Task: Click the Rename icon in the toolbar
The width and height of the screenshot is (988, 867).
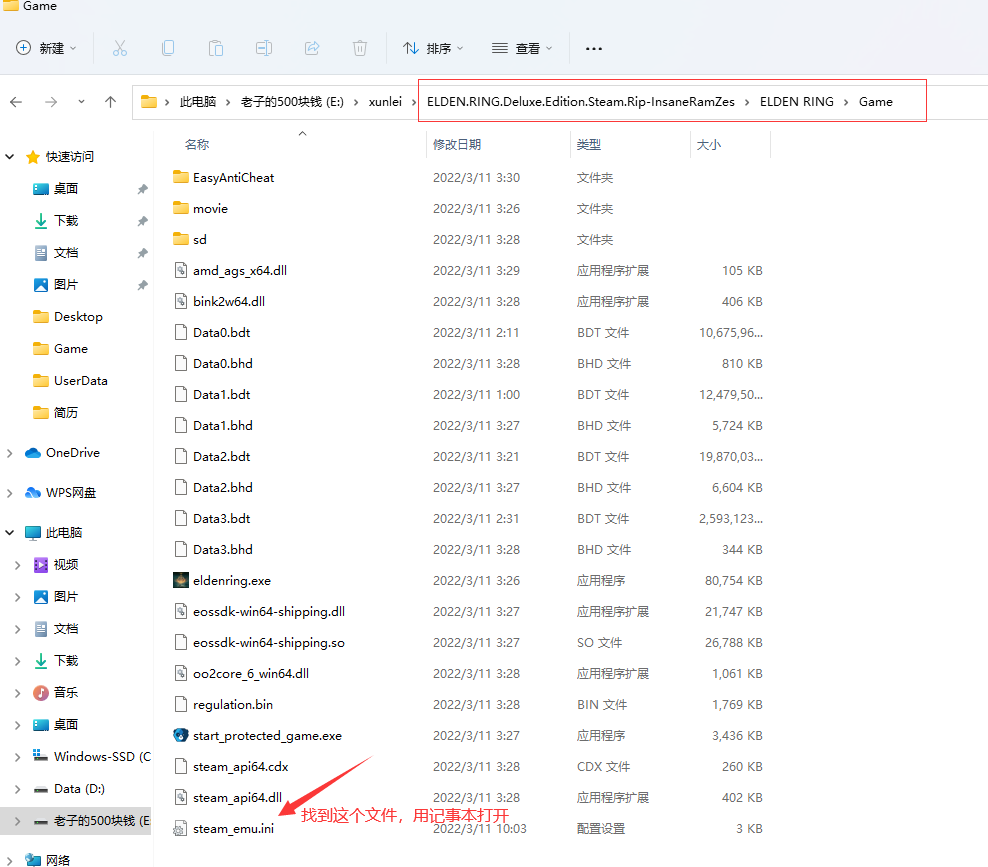Action: 264,48
